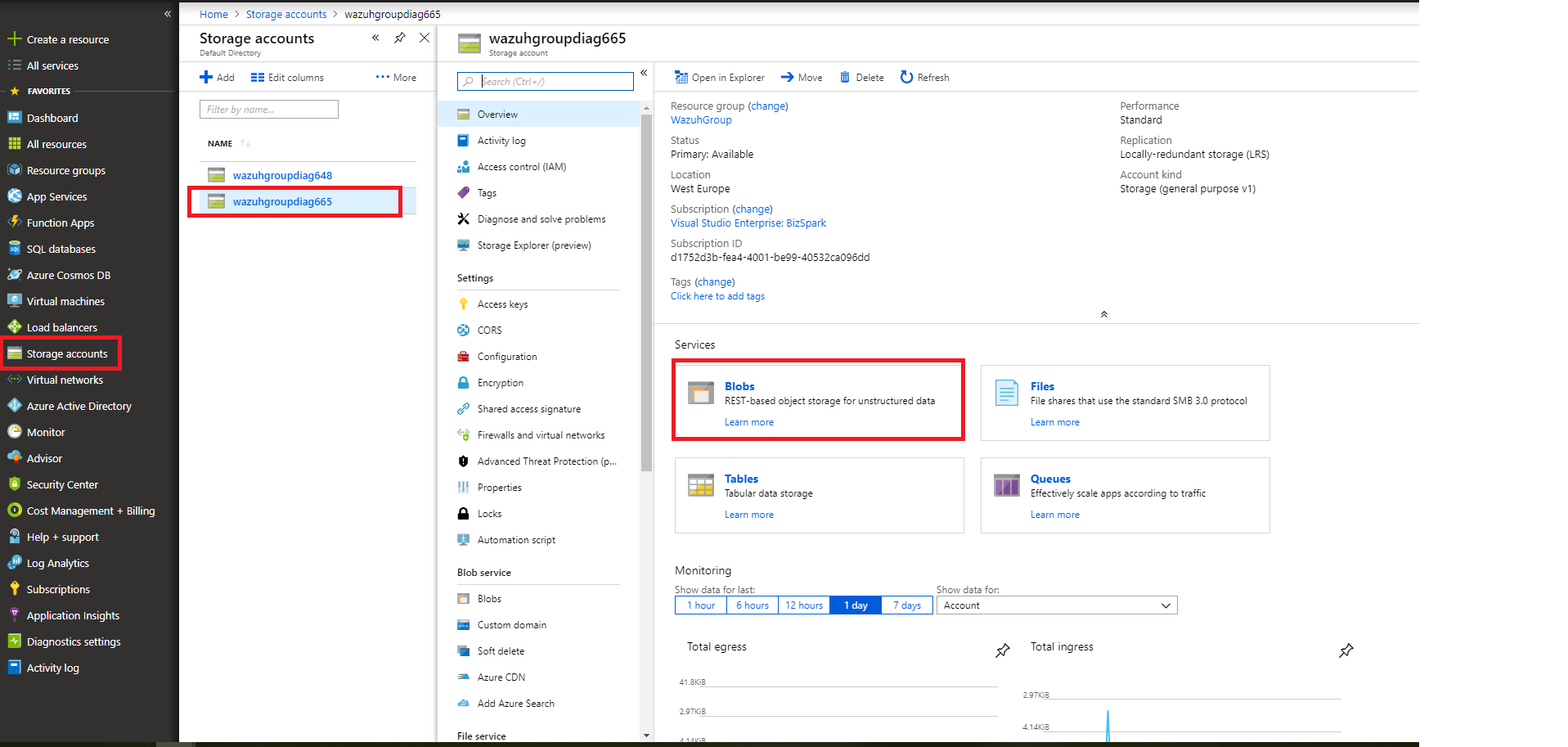Open Azure Active Directory icon
The height and width of the screenshot is (747, 1568).
pos(14,406)
